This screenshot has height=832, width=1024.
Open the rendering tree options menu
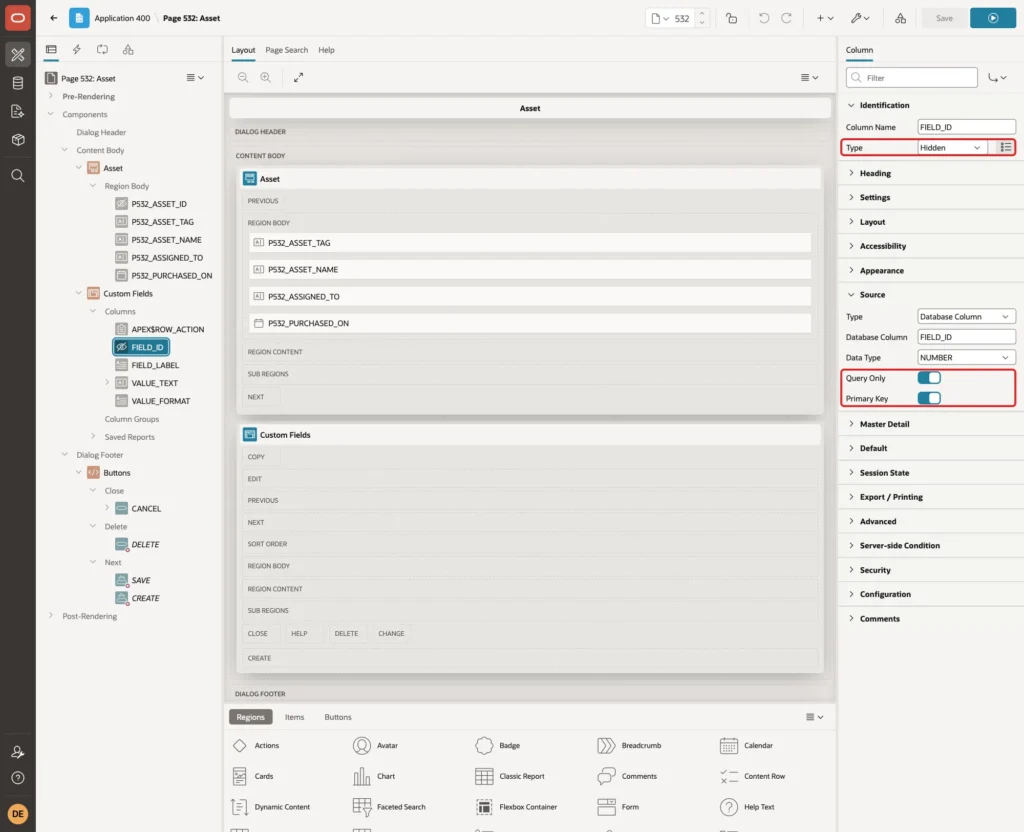[x=195, y=78]
